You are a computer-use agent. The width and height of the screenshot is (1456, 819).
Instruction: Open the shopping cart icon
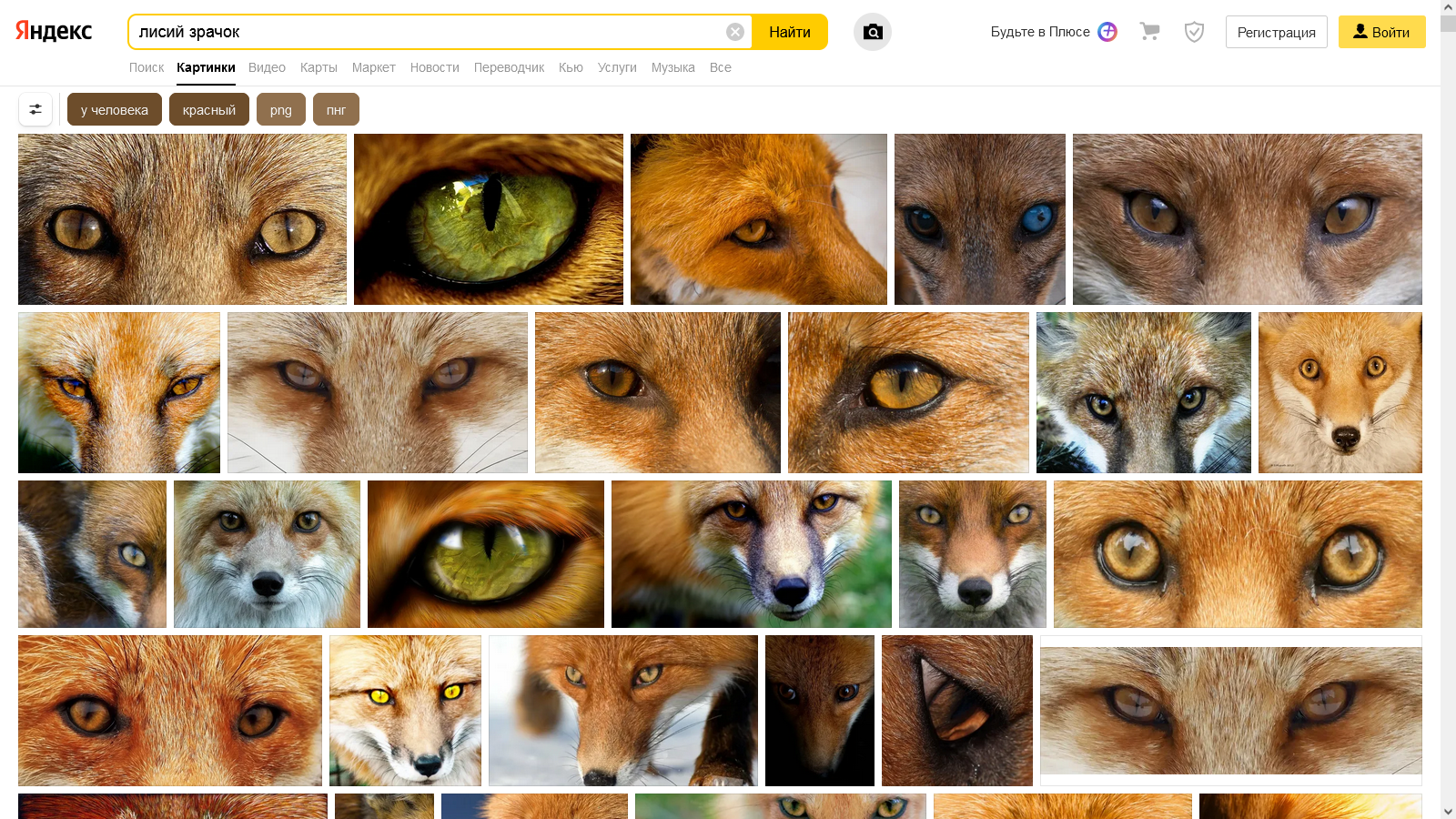click(x=1150, y=32)
